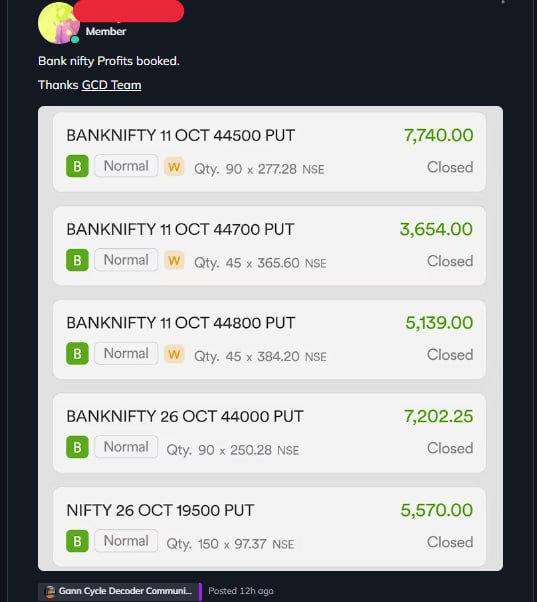This screenshot has height=602, width=537.
Task: Click the W badge on 44700 PUT row
Action: (x=174, y=260)
